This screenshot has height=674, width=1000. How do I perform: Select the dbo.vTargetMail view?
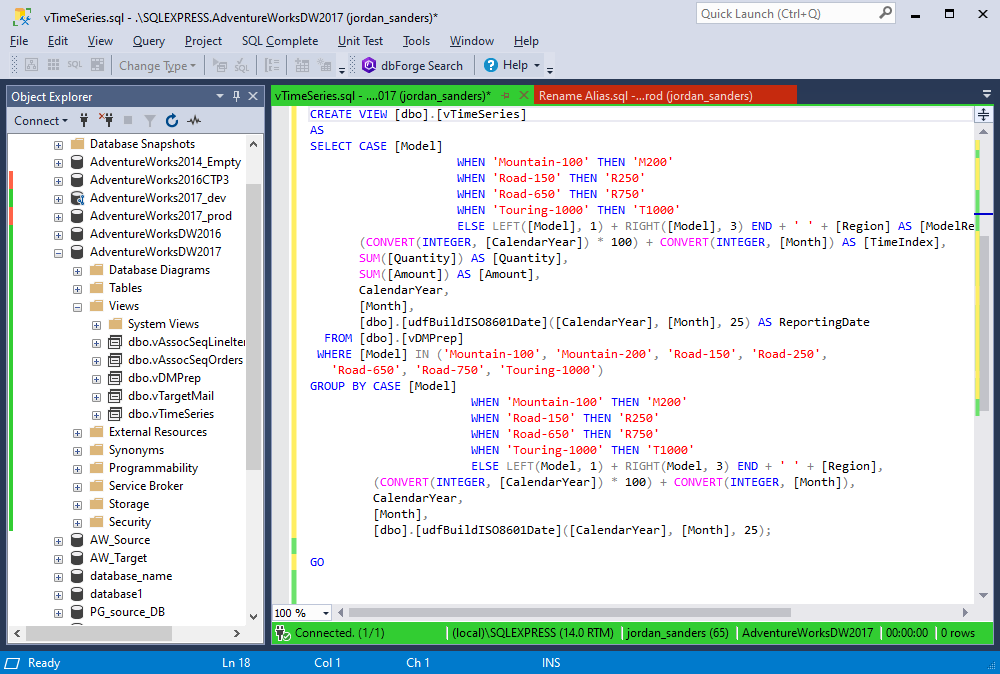click(x=171, y=396)
